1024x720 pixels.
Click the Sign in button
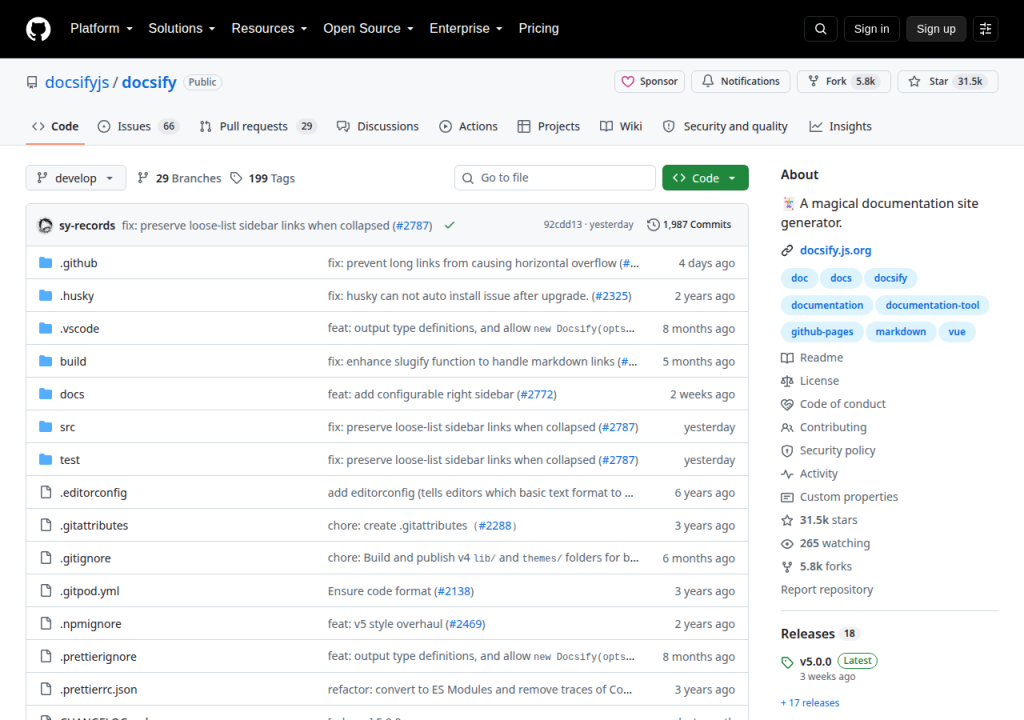871,29
